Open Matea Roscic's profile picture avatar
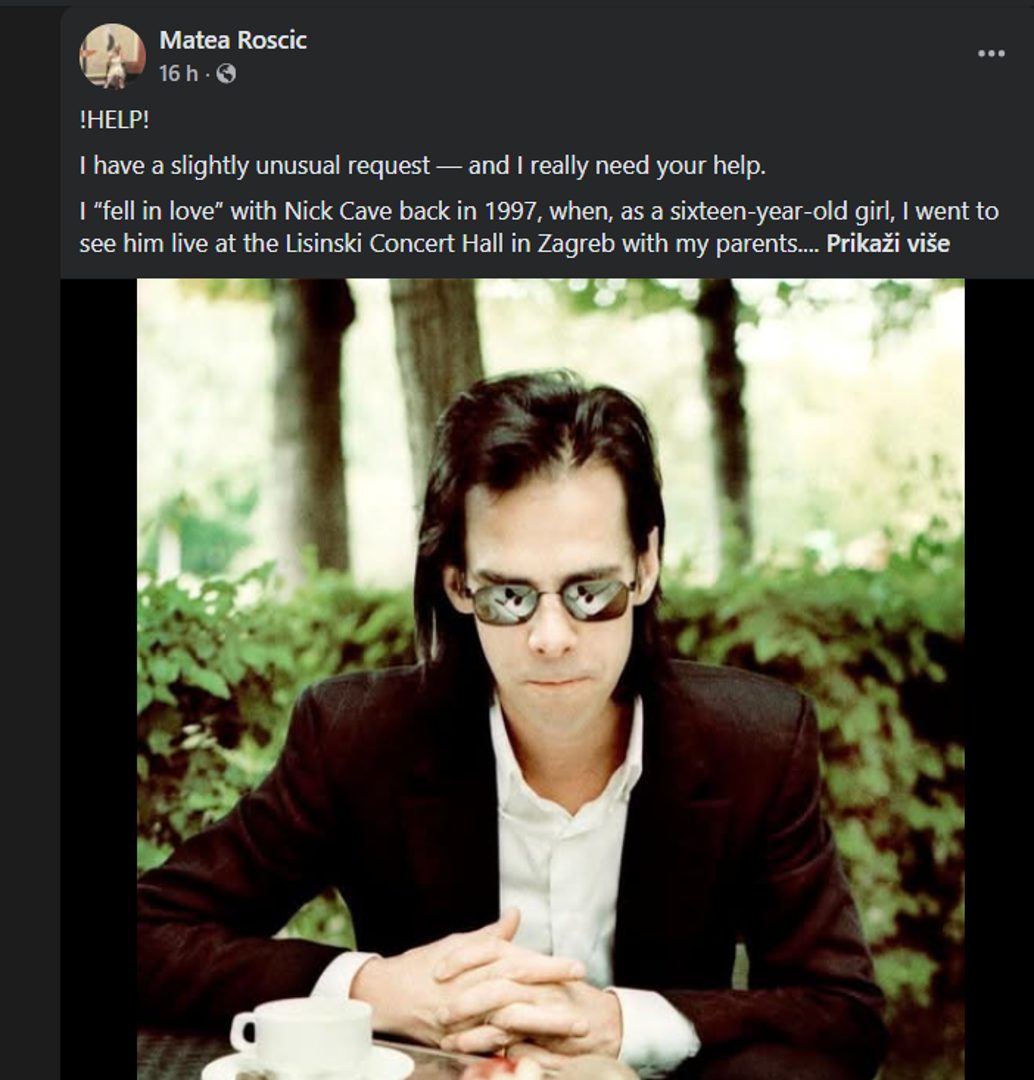 click(112, 56)
